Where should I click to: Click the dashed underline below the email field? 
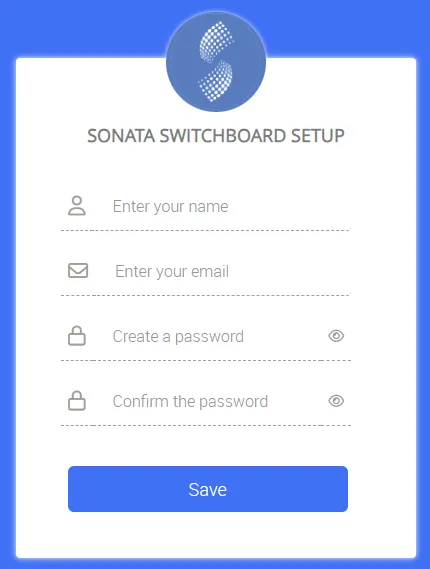click(206, 295)
